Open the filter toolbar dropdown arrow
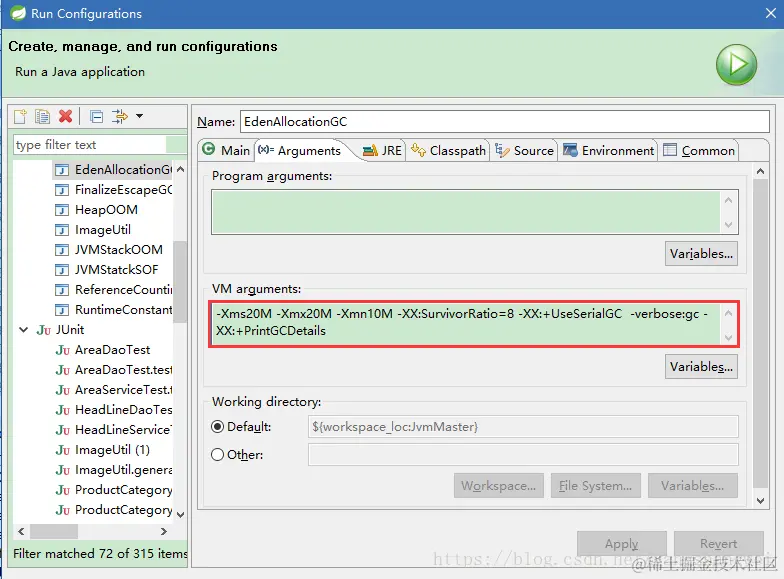 coord(140,116)
